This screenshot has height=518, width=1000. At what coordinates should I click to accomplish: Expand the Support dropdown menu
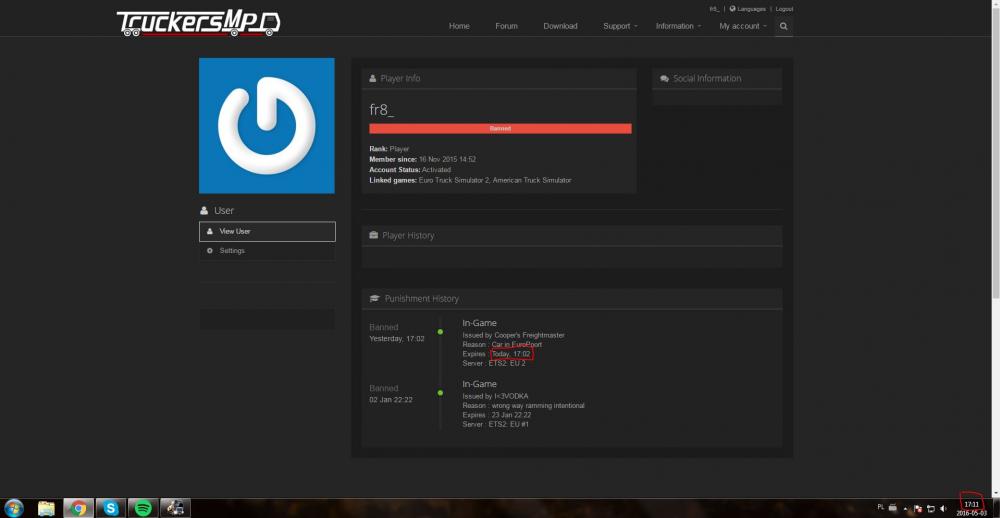(620, 26)
